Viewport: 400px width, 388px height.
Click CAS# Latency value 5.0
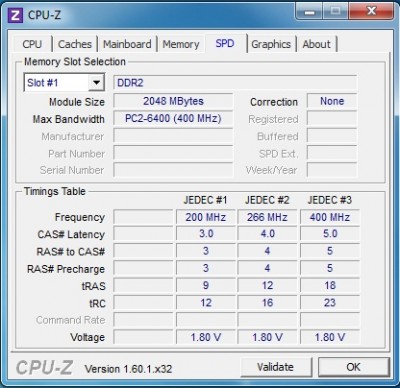330,234
